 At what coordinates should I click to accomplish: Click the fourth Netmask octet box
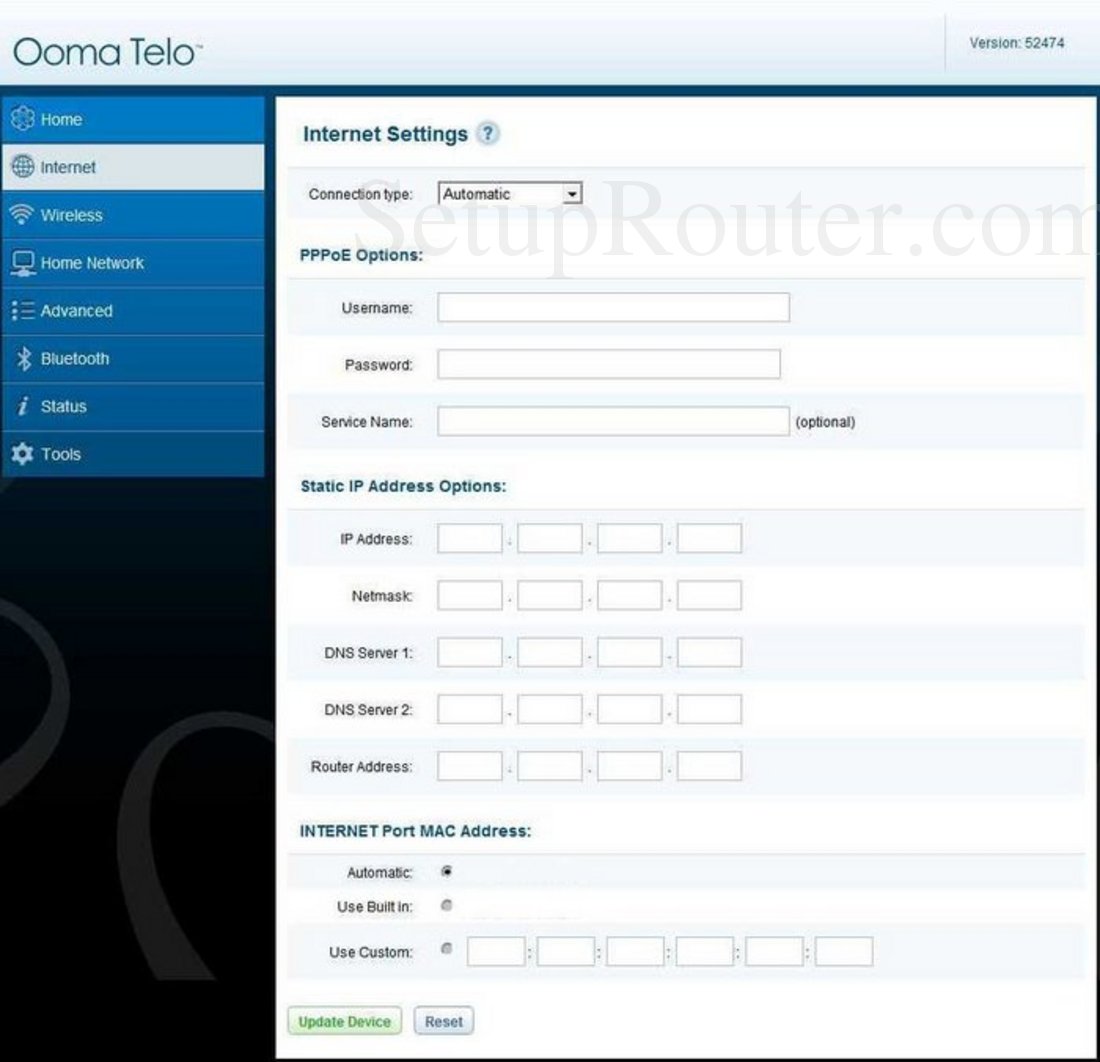tap(709, 595)
